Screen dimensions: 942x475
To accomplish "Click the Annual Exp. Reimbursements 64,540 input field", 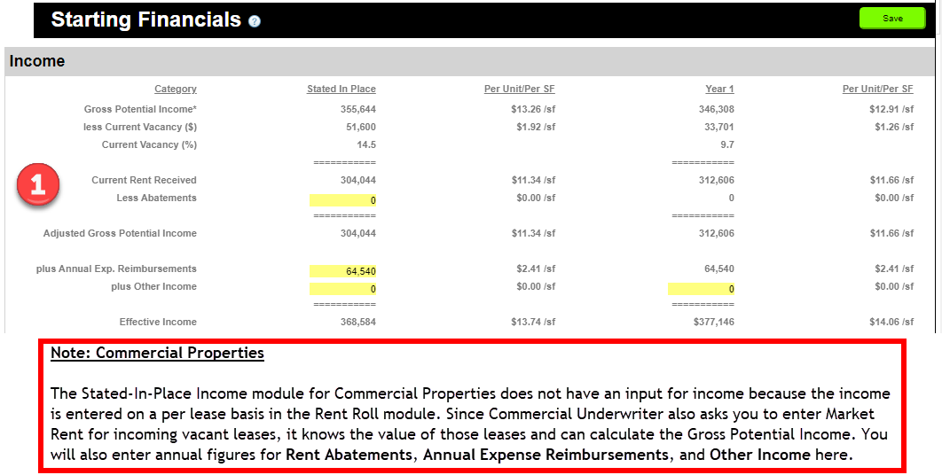I will (343, 270).
